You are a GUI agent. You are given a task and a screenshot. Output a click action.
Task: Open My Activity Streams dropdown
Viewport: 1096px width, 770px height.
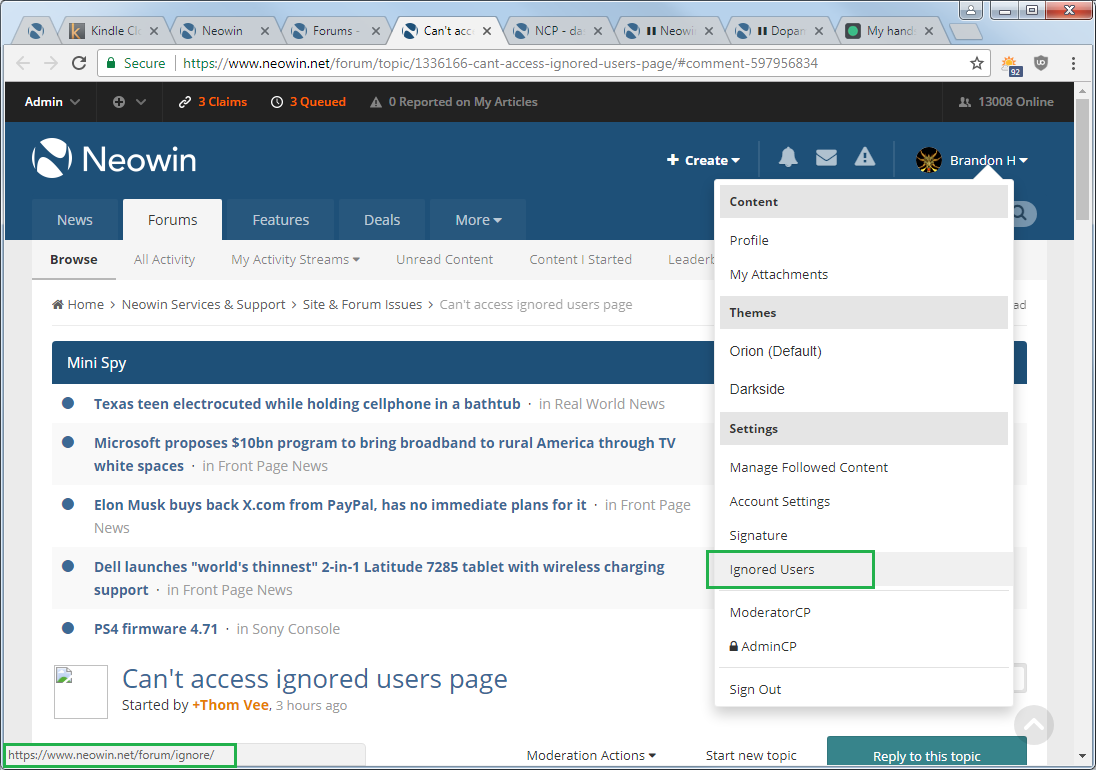pos(296,259)
